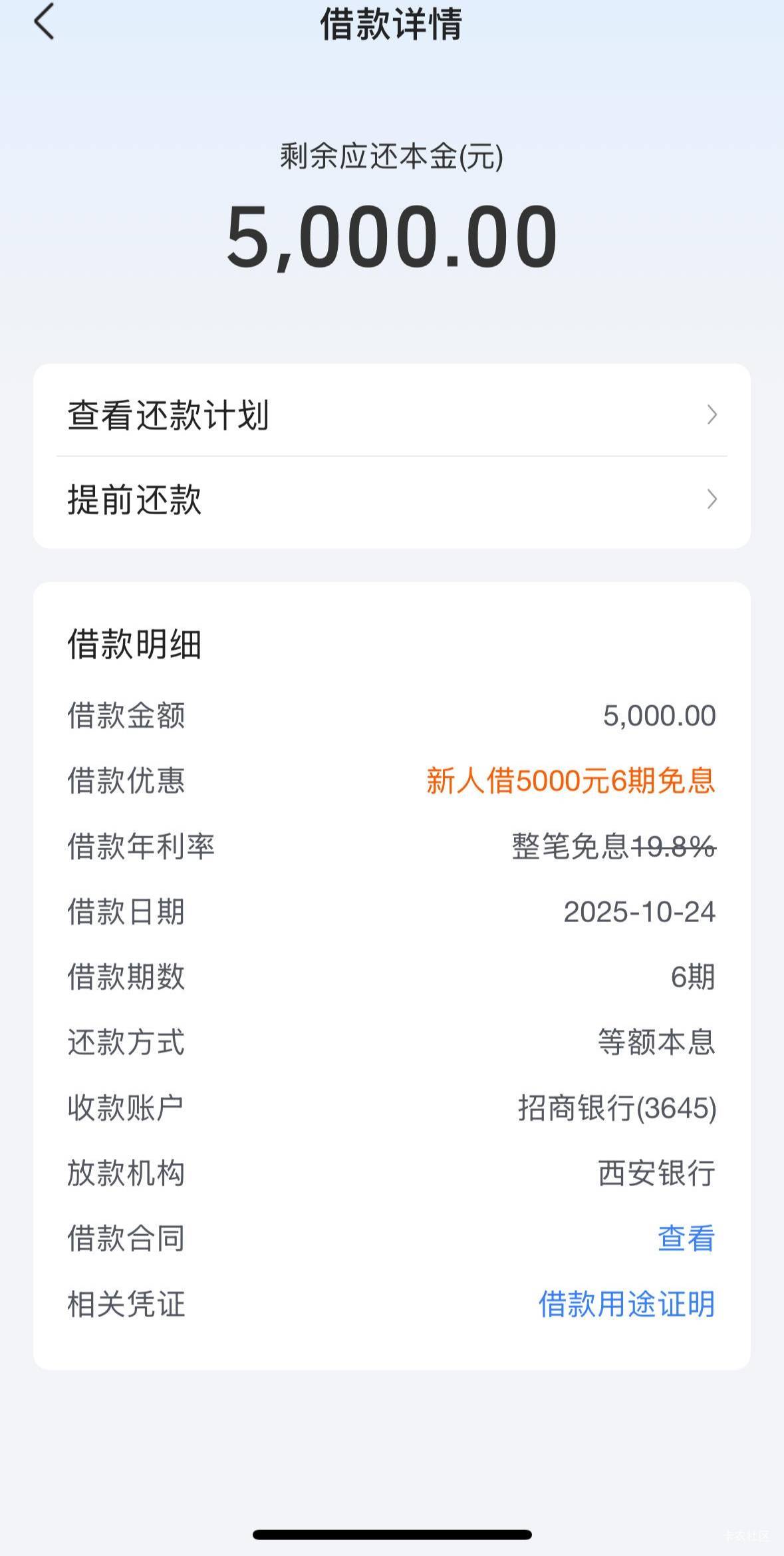The height and width of the screenshot is (1556, 784).
Task: Click 查看 link for loan contract
Action: click(x=686, y=1239)
